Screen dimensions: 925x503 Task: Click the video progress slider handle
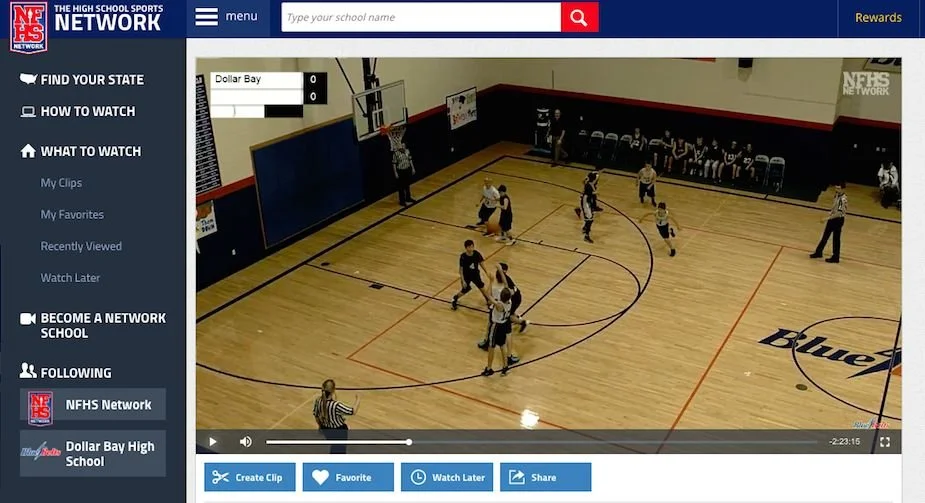point(409,442)
